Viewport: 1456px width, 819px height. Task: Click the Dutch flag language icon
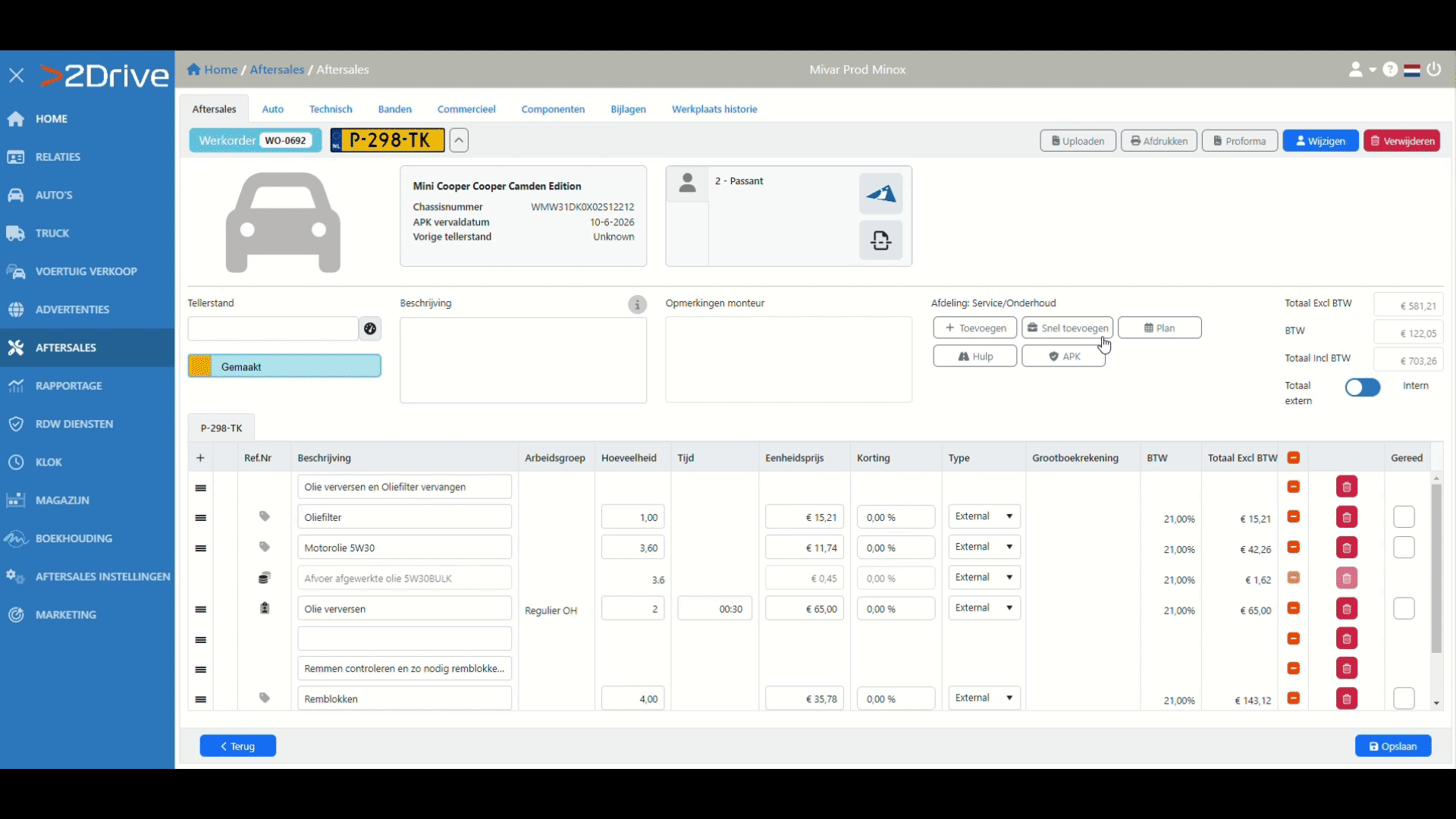(x=1412, y=70)
